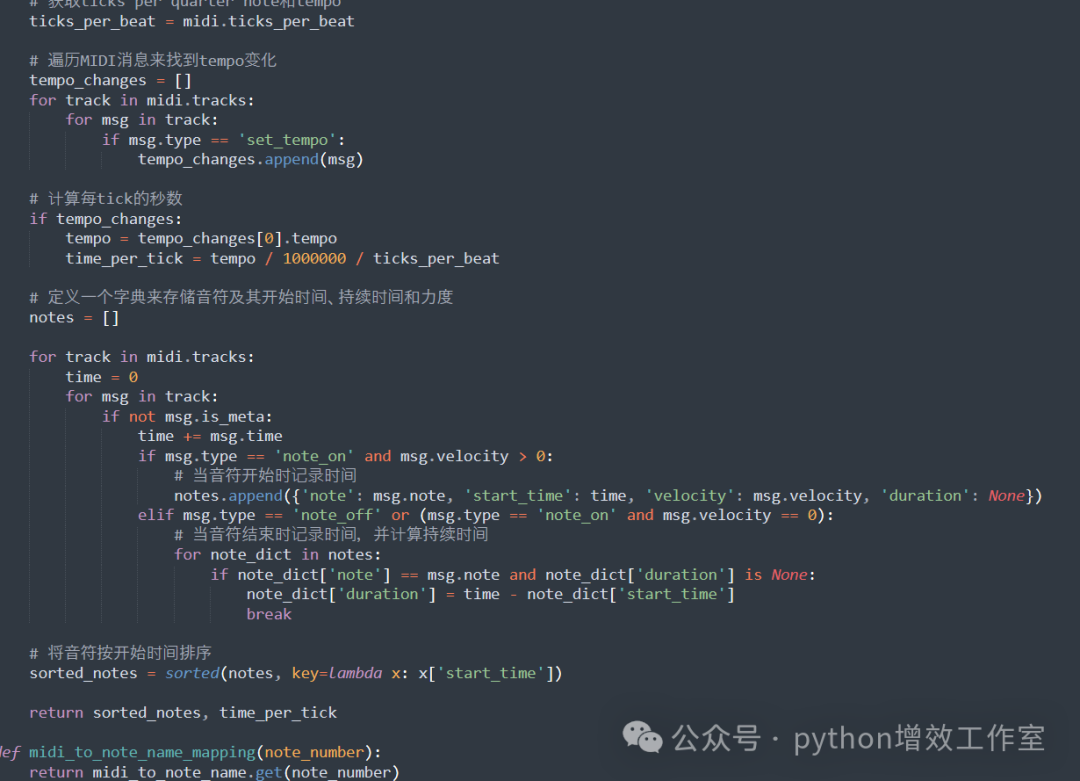Click the line 'tempo = tempo_changes[0].tempo'
Image resolution: width=1080 pixels, height=781 pixels.
click(201, 238)
